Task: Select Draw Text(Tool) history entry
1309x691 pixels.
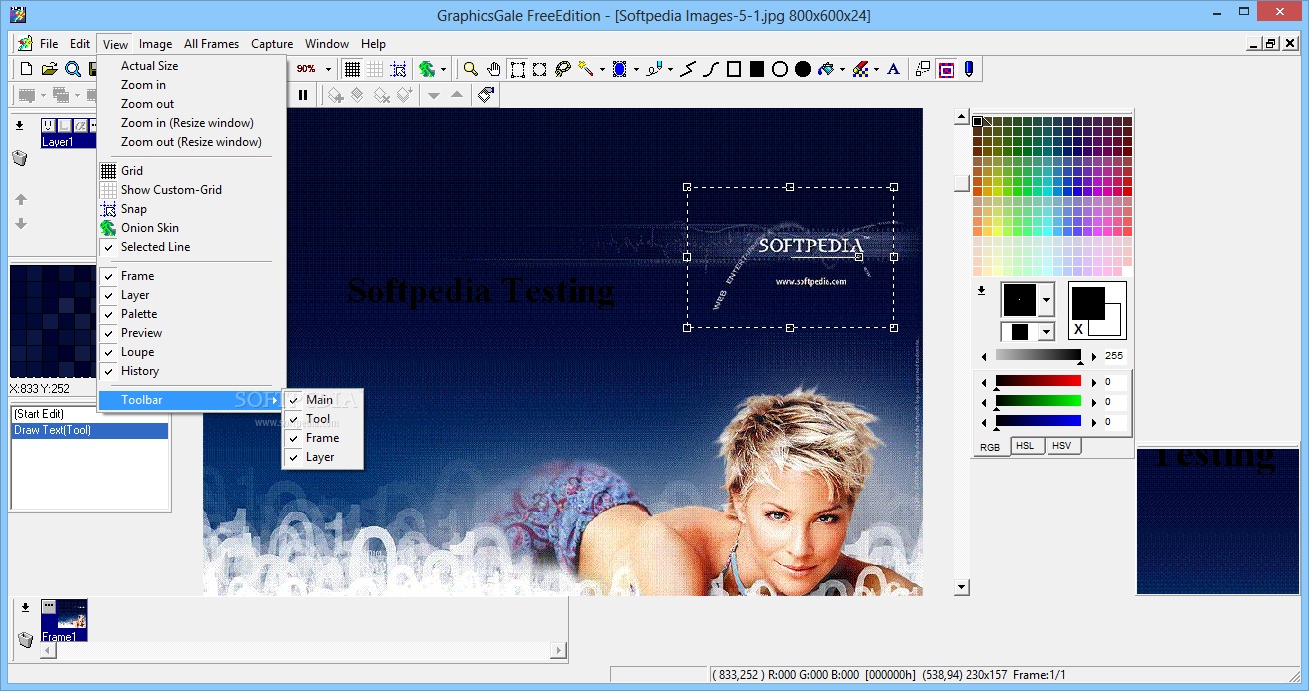Action: [90, 431]
